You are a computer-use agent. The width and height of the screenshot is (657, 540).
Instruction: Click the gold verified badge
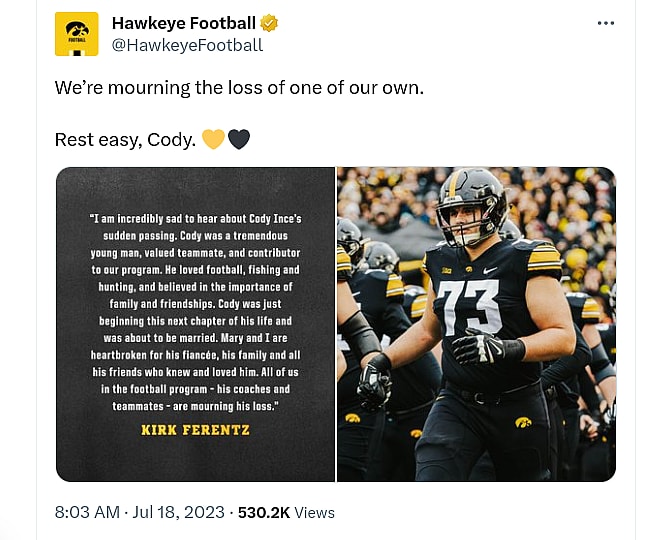[x=270, y=23]
